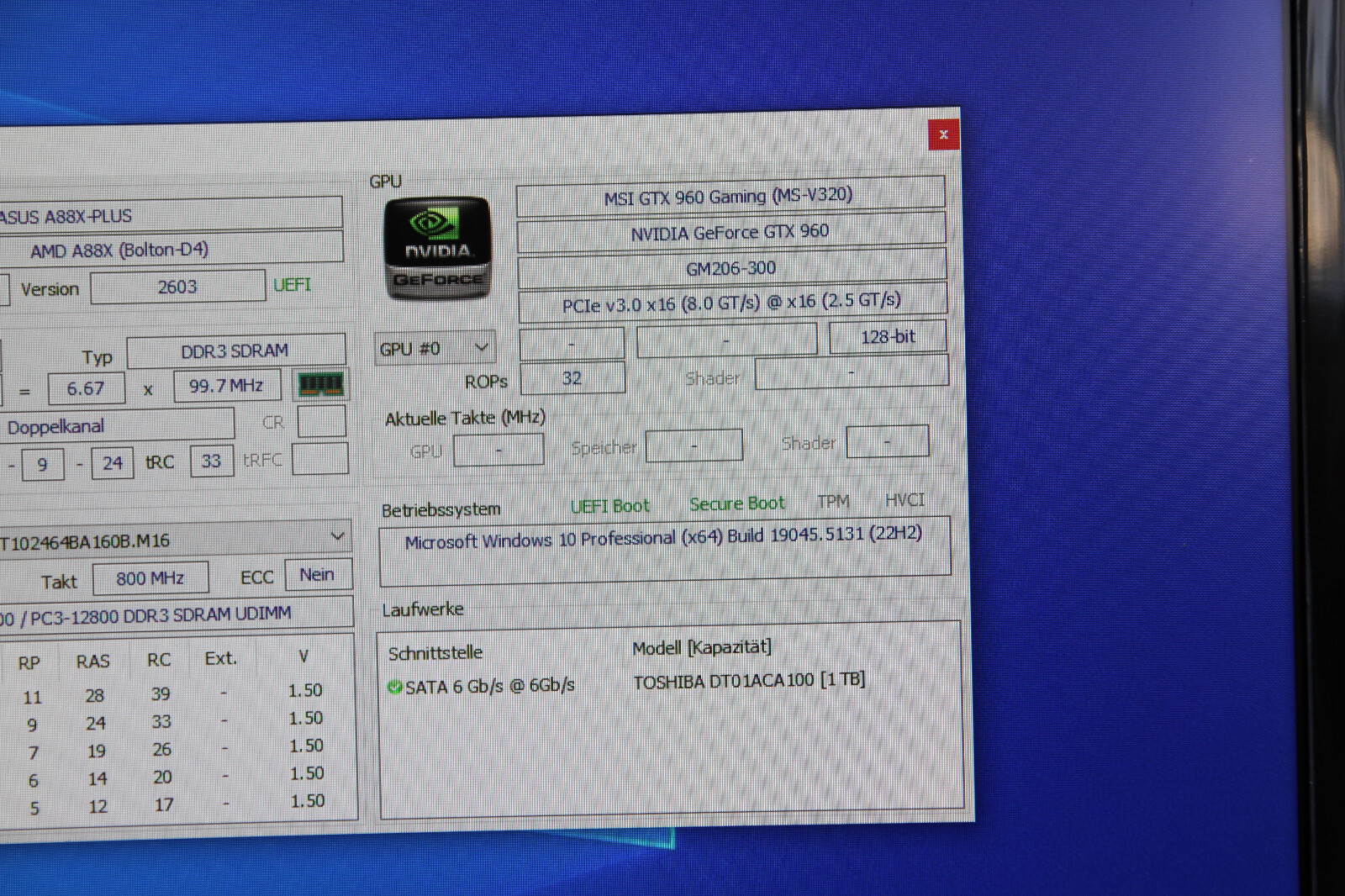Image resolution: width=1345 pixels, height=896 pixels.
Task: Click the 128-bit memory bus field
Action: [888, 337]
